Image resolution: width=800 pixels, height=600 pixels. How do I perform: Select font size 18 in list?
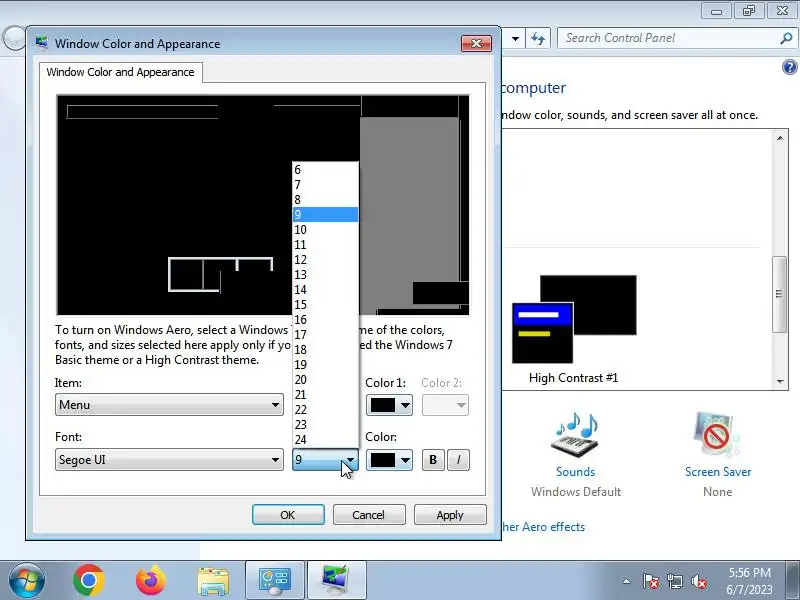(325, 349)
